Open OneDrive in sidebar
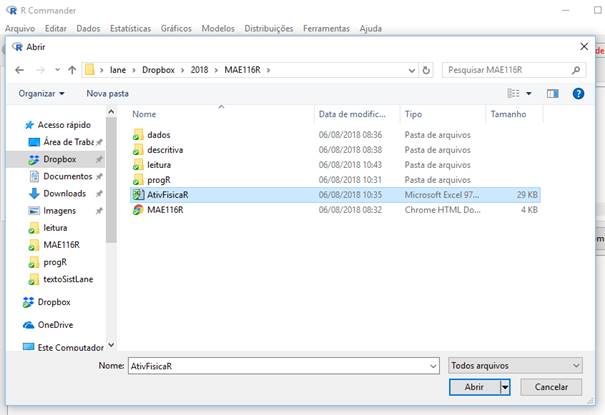 tap(48, 325)
